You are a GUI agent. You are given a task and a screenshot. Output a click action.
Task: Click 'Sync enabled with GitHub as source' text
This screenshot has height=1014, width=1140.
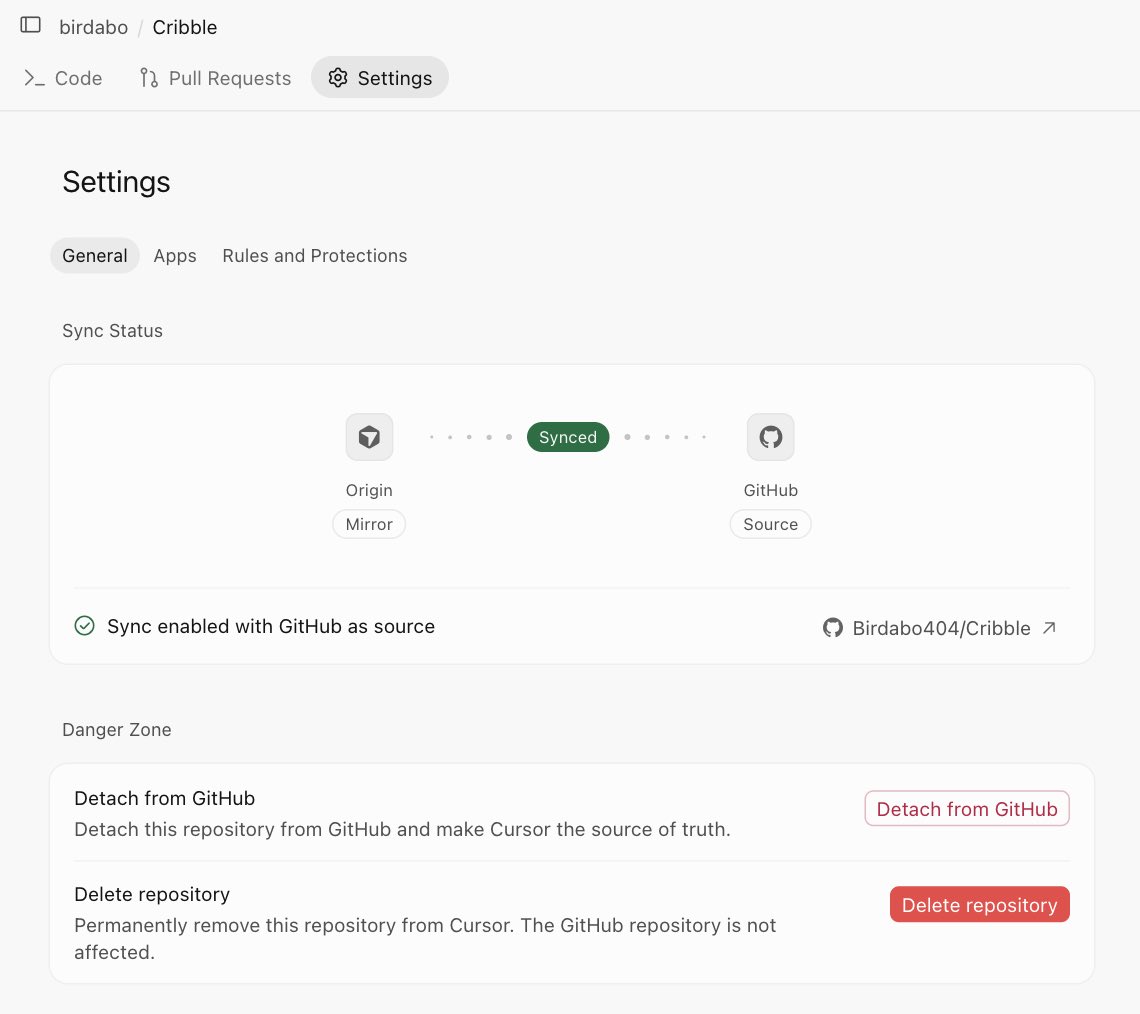pyautogui.click(x=271, y=626)
